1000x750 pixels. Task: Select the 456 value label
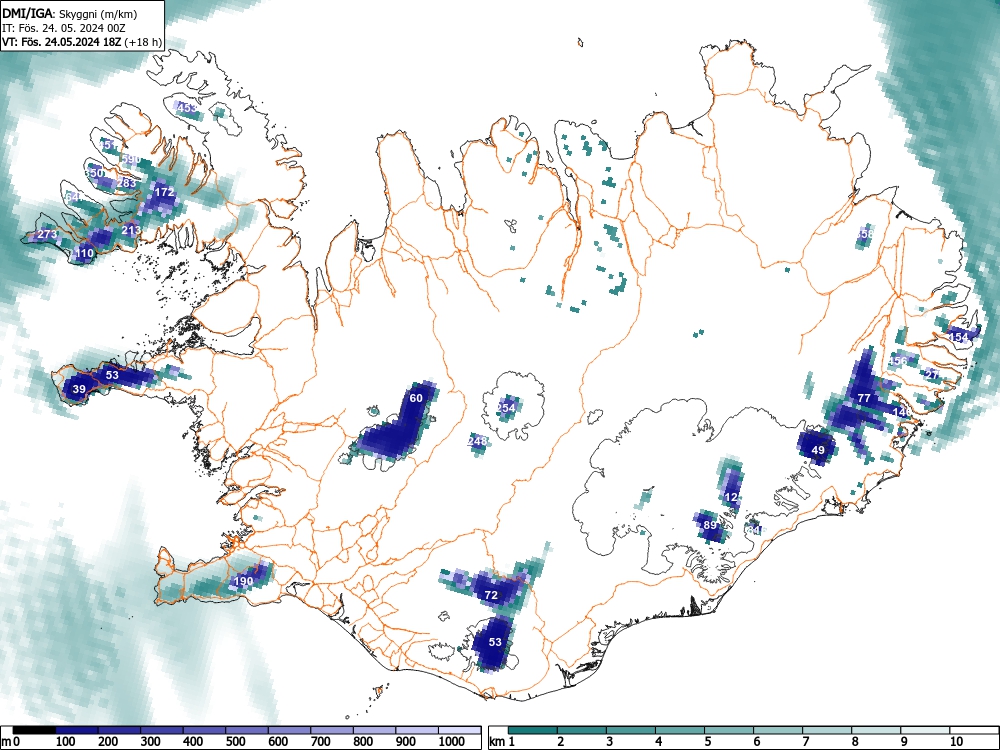pyautogui.click(x=897, y=361)
